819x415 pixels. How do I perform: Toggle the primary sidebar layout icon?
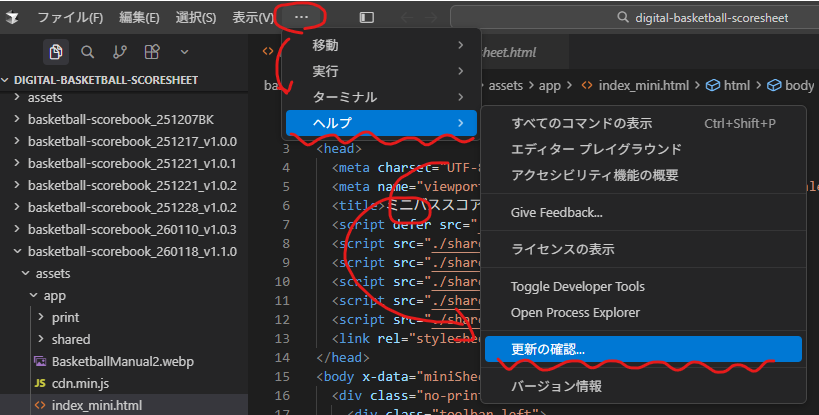click(367, 17)
